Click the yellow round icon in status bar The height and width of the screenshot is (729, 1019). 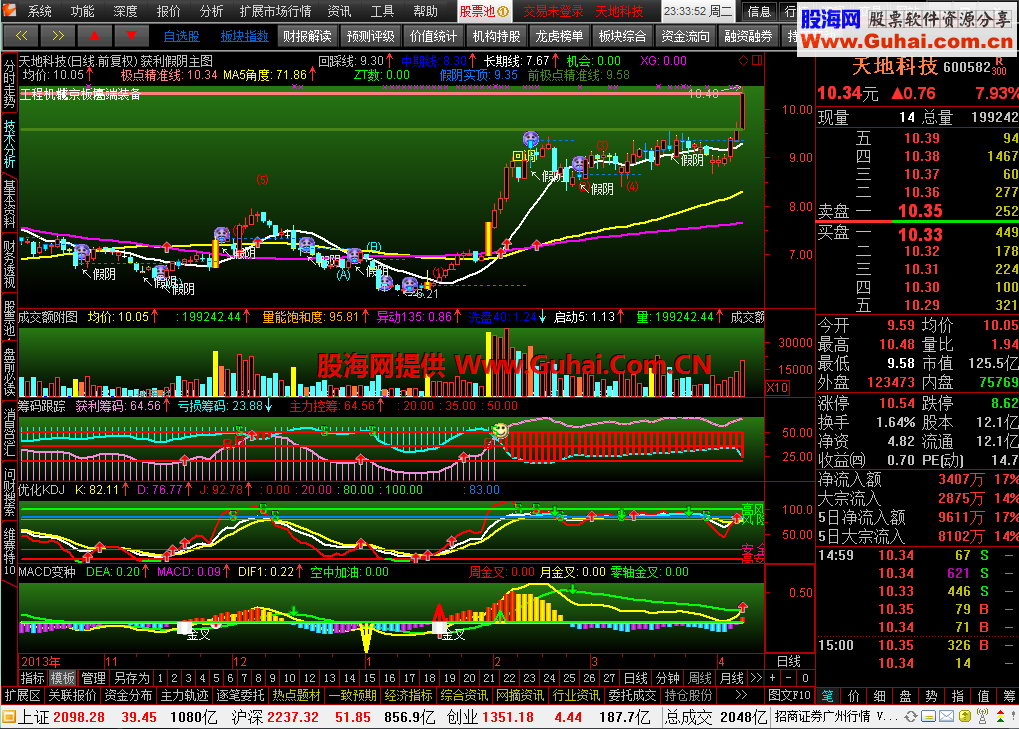click(965, 717)
